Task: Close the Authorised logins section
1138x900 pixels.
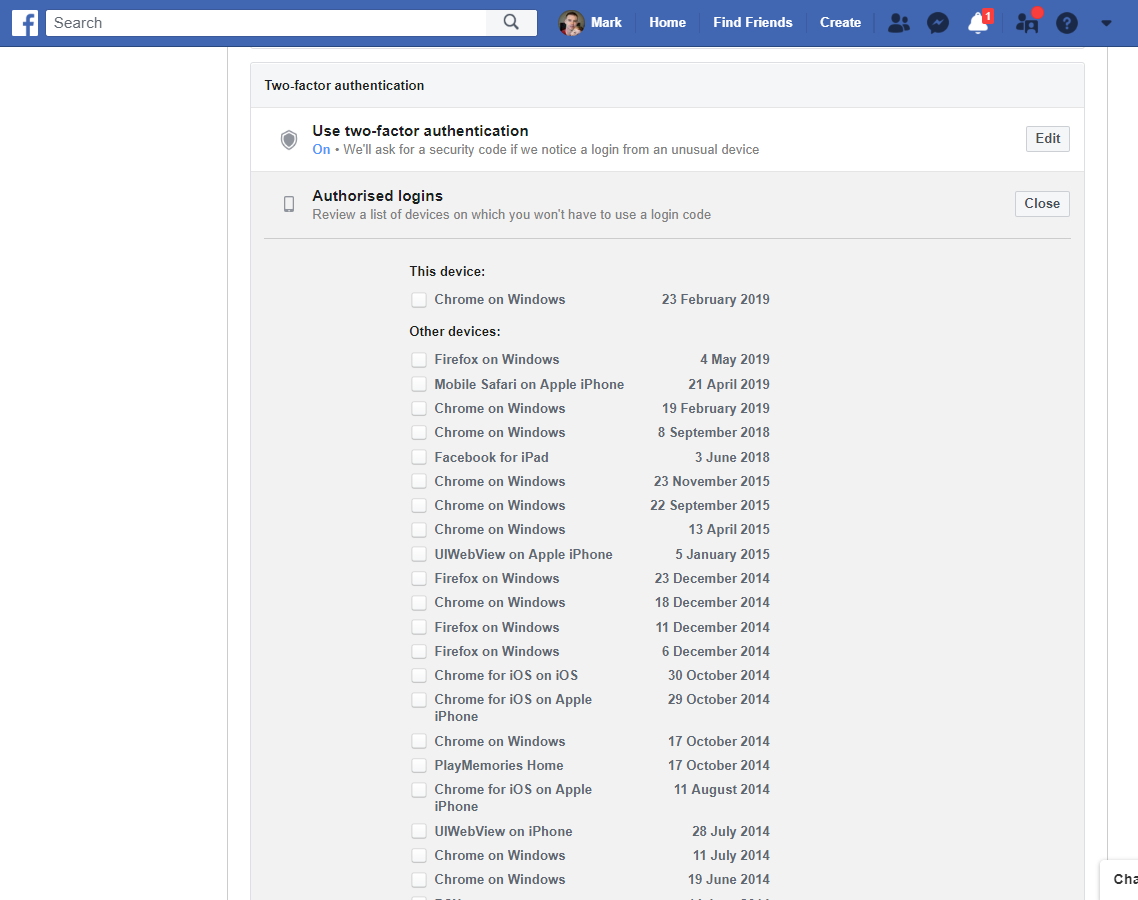Action: (1042, 203)
